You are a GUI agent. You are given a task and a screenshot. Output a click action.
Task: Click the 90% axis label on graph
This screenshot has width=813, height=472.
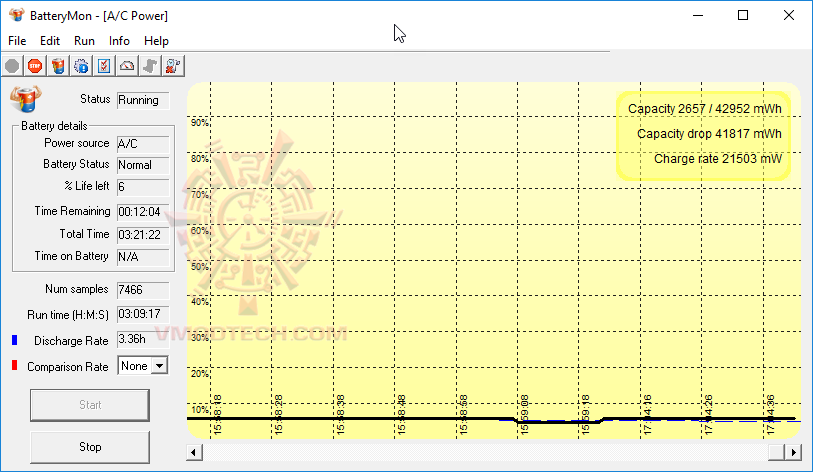200,123
